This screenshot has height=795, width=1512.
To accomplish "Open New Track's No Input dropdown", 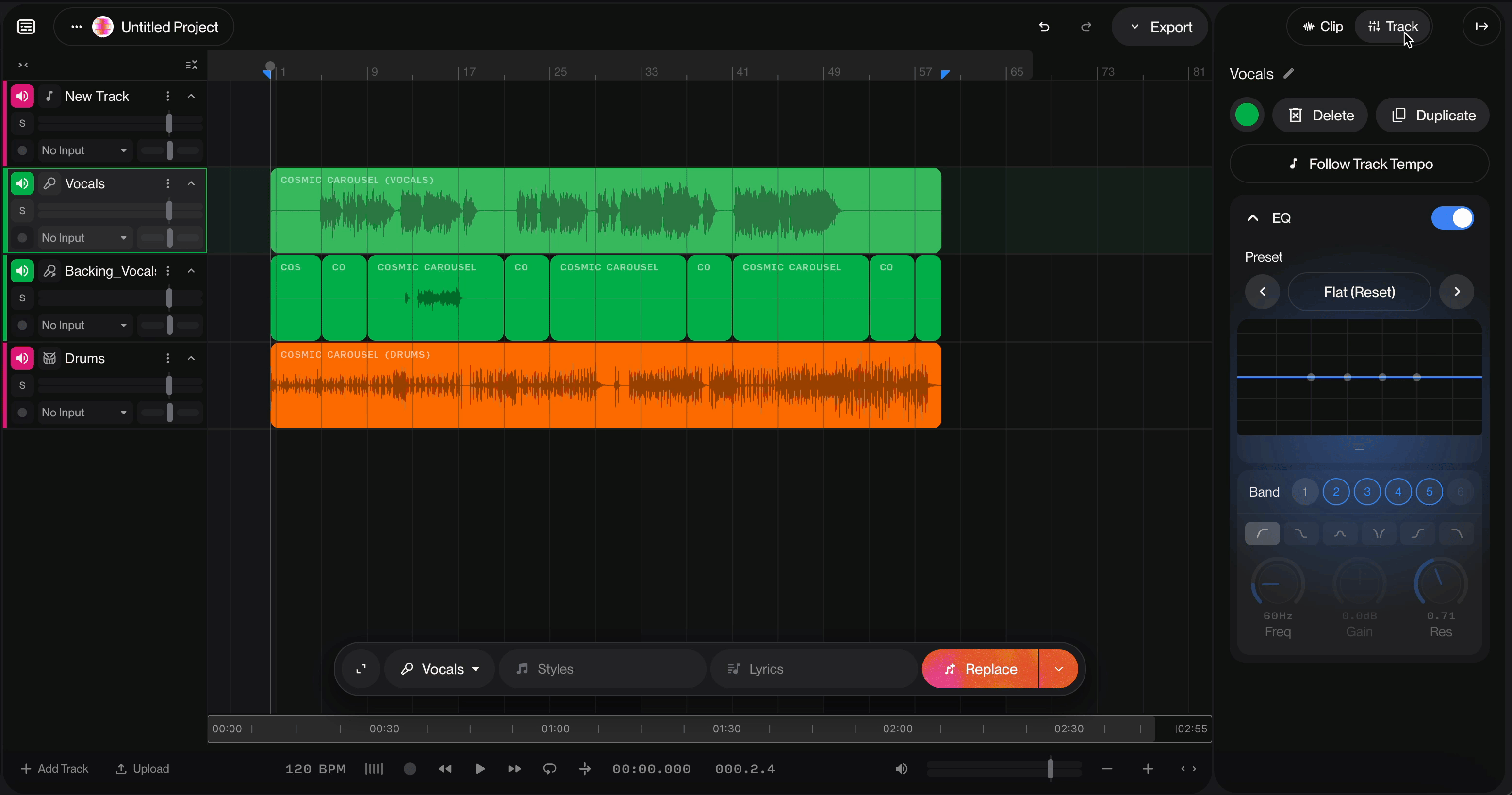I will click(84, 151).
